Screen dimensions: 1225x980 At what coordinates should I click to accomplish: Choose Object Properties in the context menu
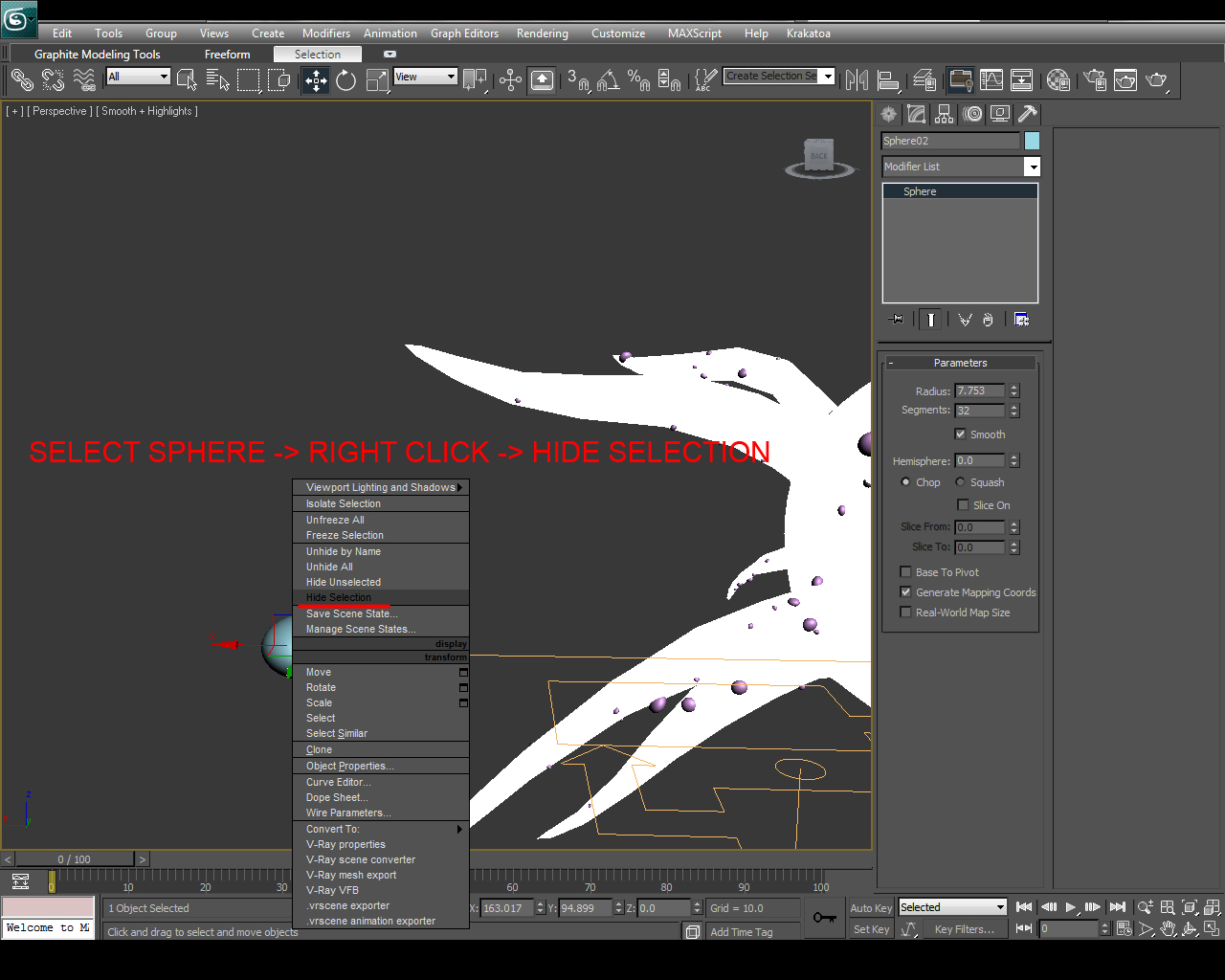(381, 766)
